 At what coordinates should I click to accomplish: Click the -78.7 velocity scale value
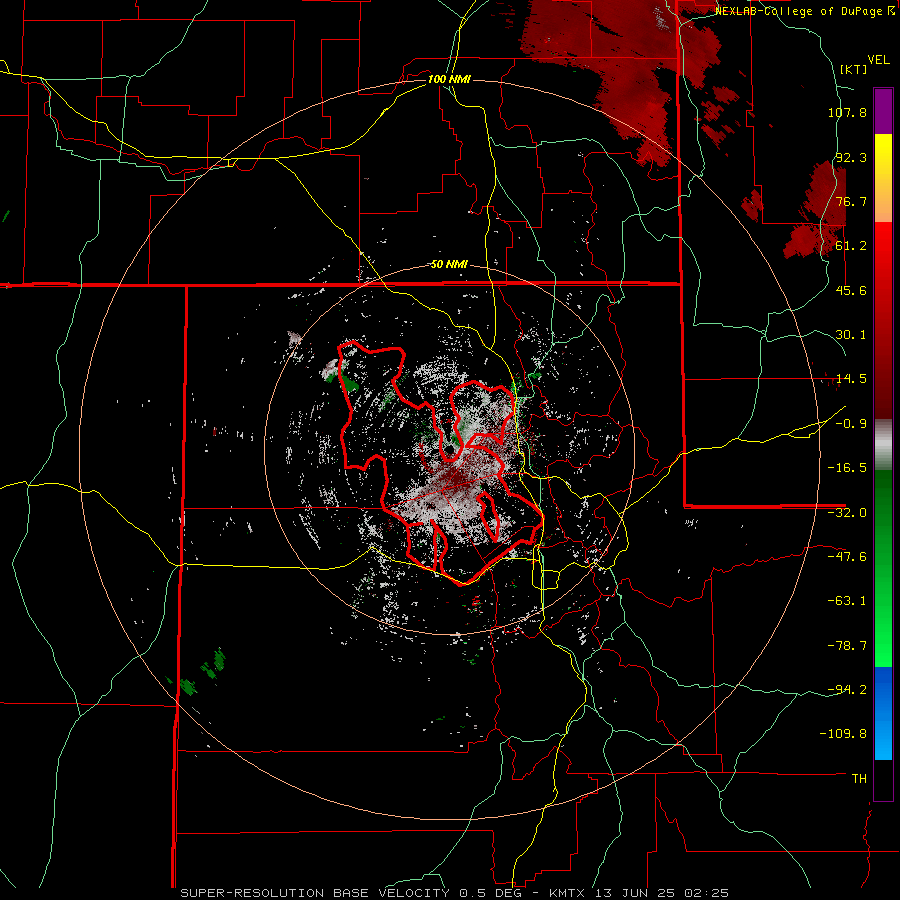(x=847, y=646)
